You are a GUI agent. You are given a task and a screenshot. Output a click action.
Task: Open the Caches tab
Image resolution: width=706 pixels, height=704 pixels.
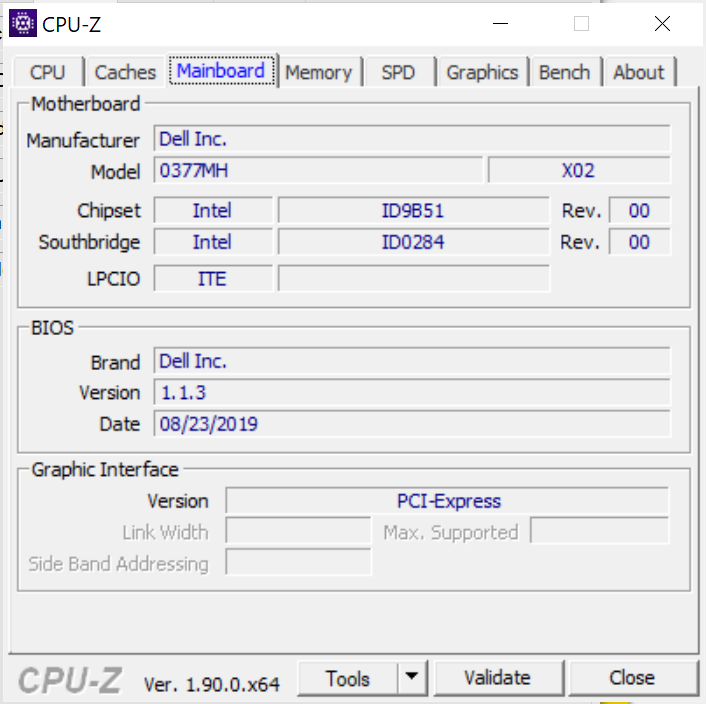[125, 72]
